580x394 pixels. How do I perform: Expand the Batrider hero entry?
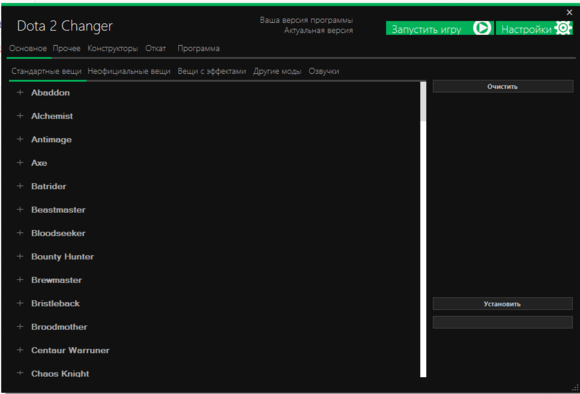pyautogui.click(x=20, y=186)
